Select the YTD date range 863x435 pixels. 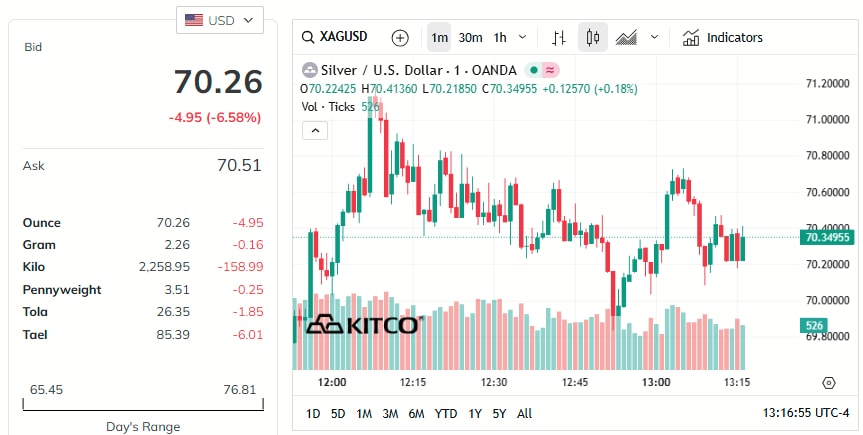pos(446,413)
